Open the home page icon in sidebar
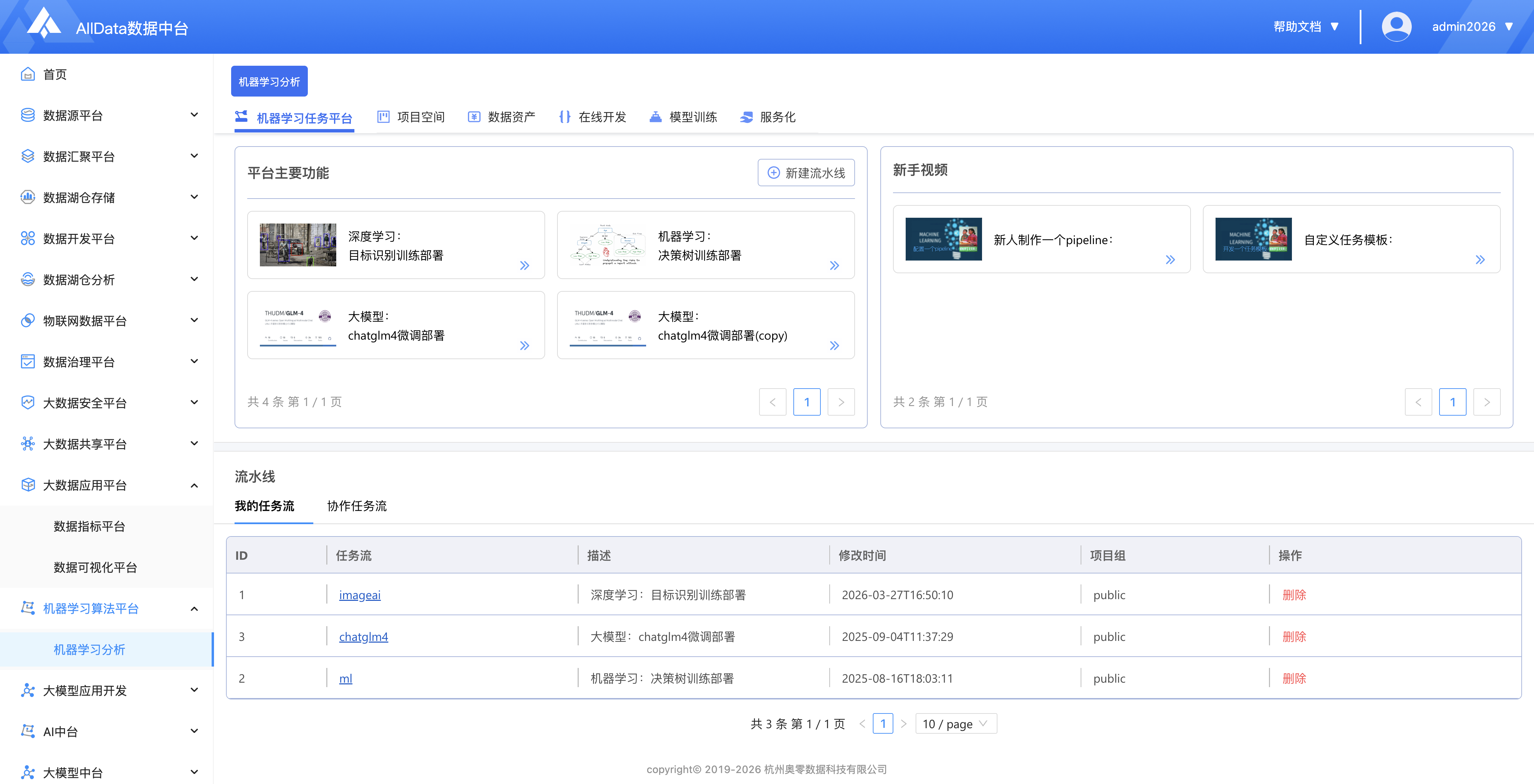This screenshot has height=784, width=1534. point(27,74)
